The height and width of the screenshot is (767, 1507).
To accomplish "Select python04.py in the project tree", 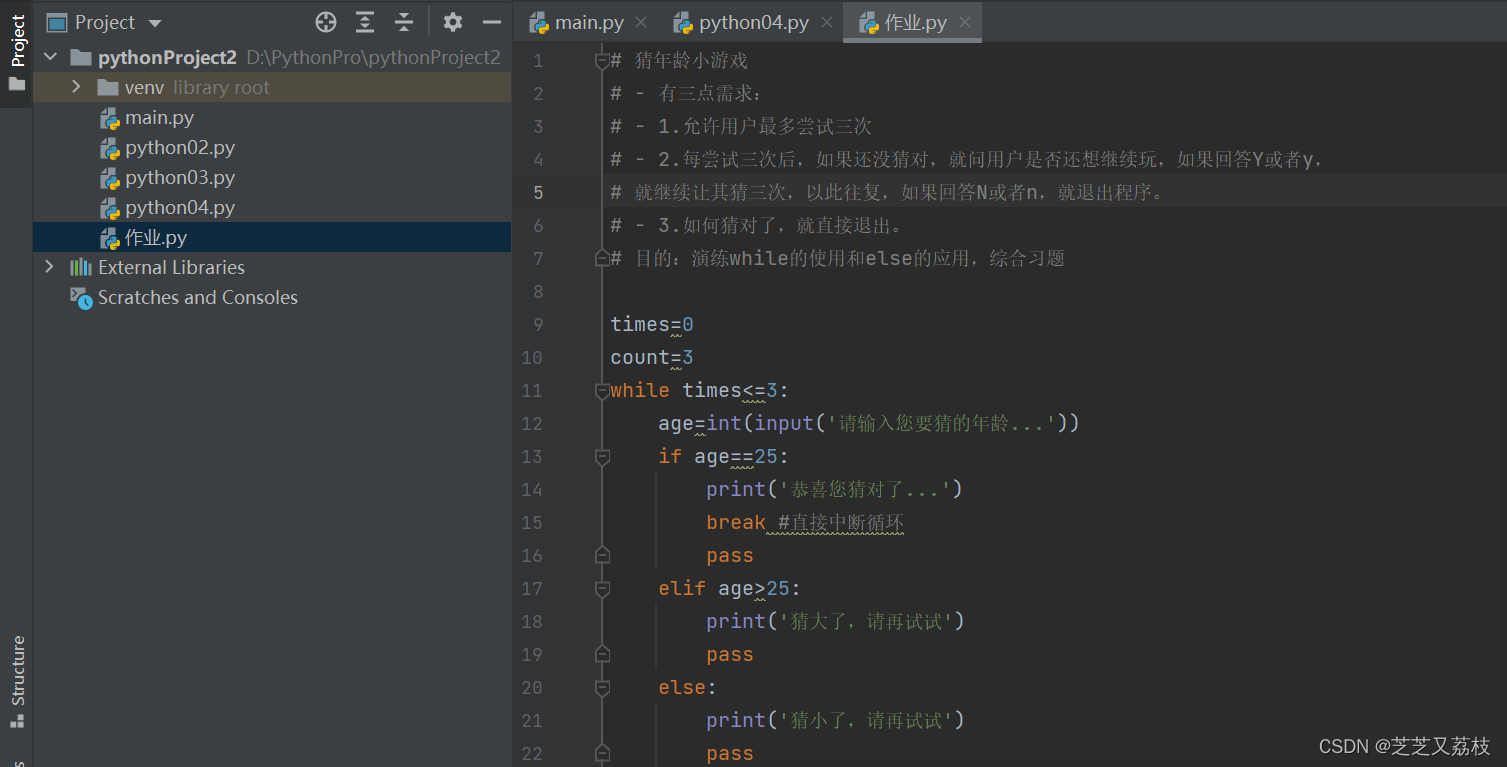I will tap(272, 207).
